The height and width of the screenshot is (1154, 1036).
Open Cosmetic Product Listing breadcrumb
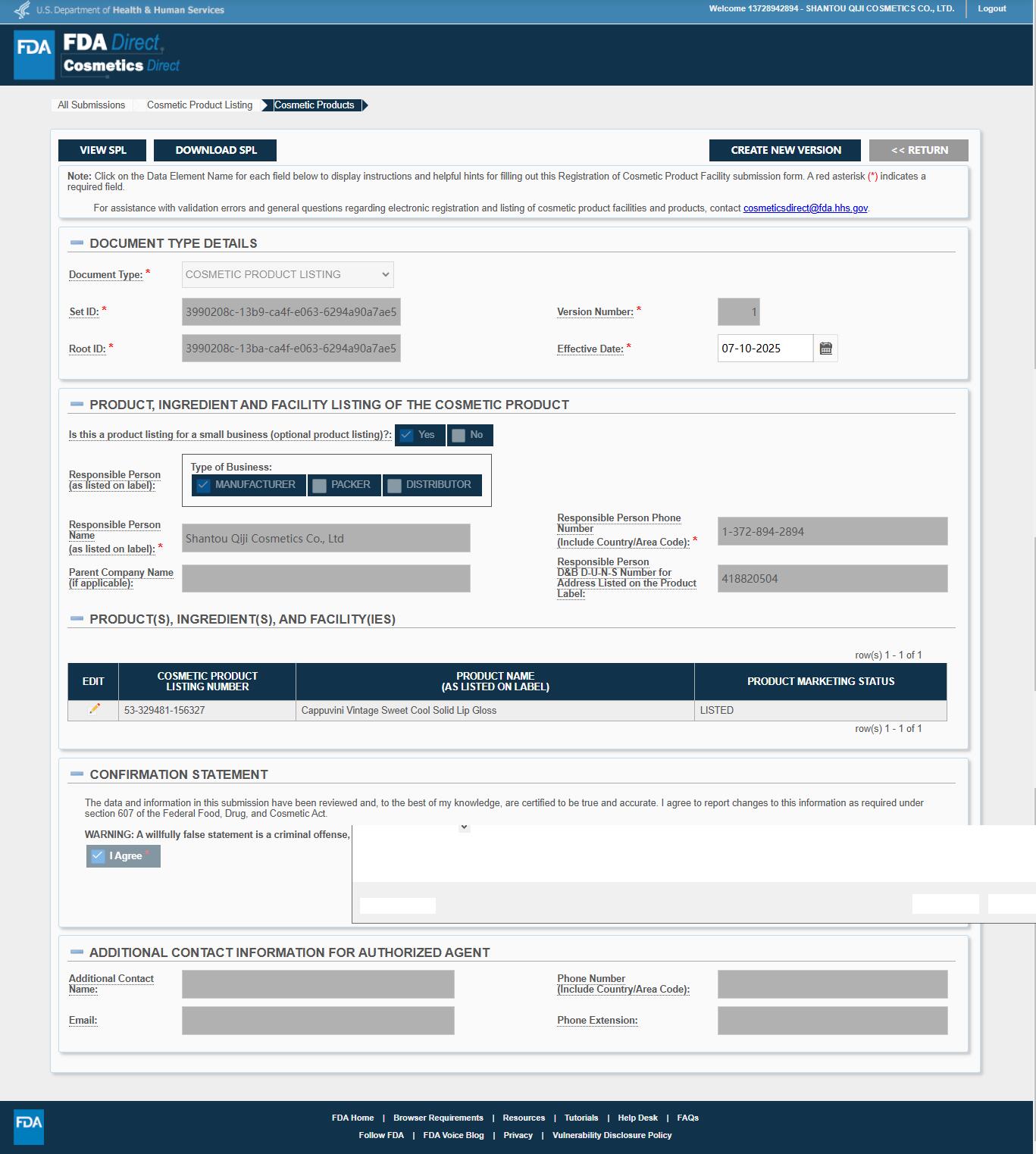(199, 105)
